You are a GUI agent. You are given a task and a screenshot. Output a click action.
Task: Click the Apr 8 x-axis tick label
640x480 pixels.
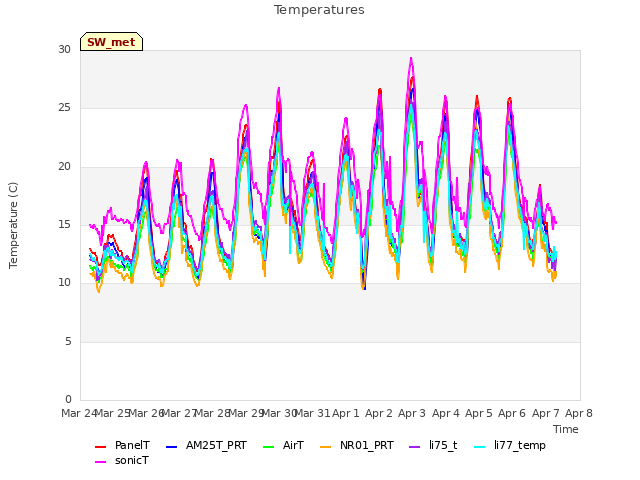tap(579, 413)
